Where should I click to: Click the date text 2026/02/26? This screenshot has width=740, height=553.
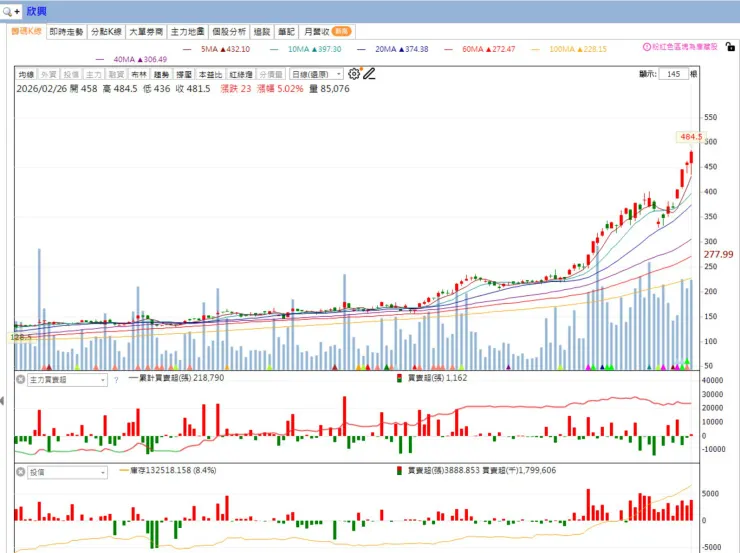coord(42,89)
